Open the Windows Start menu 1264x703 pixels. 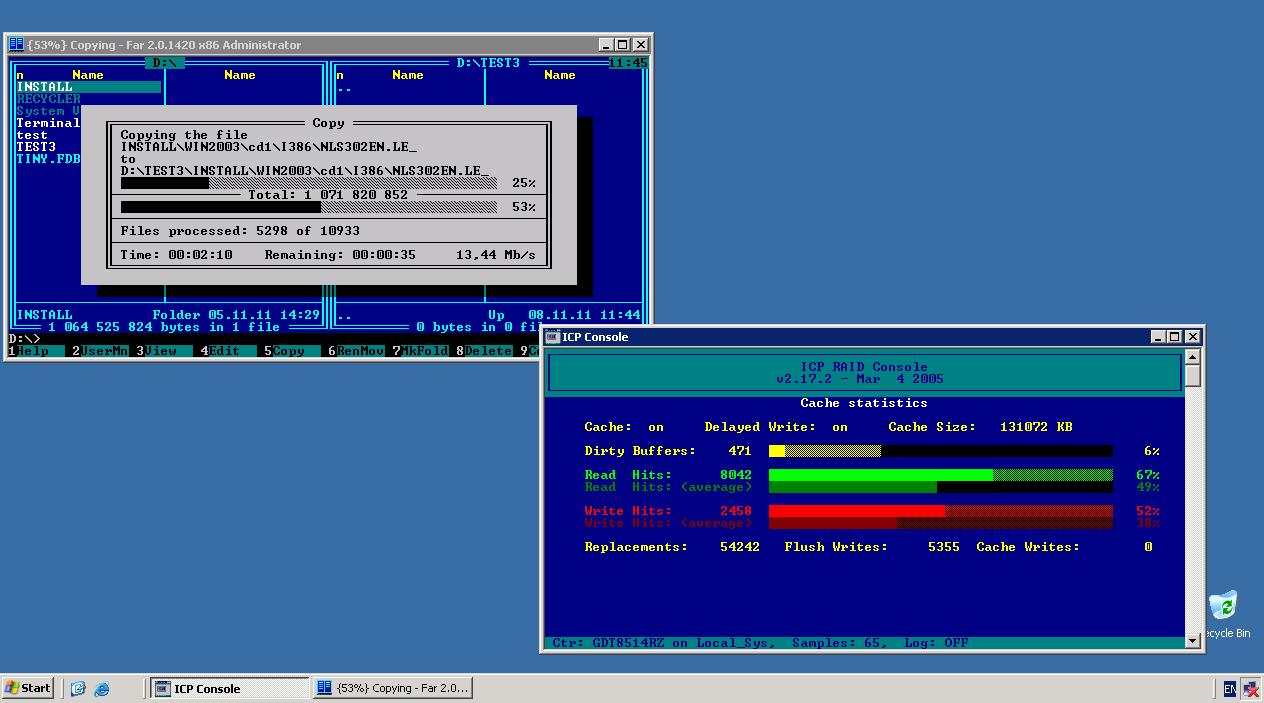point(28,688)
